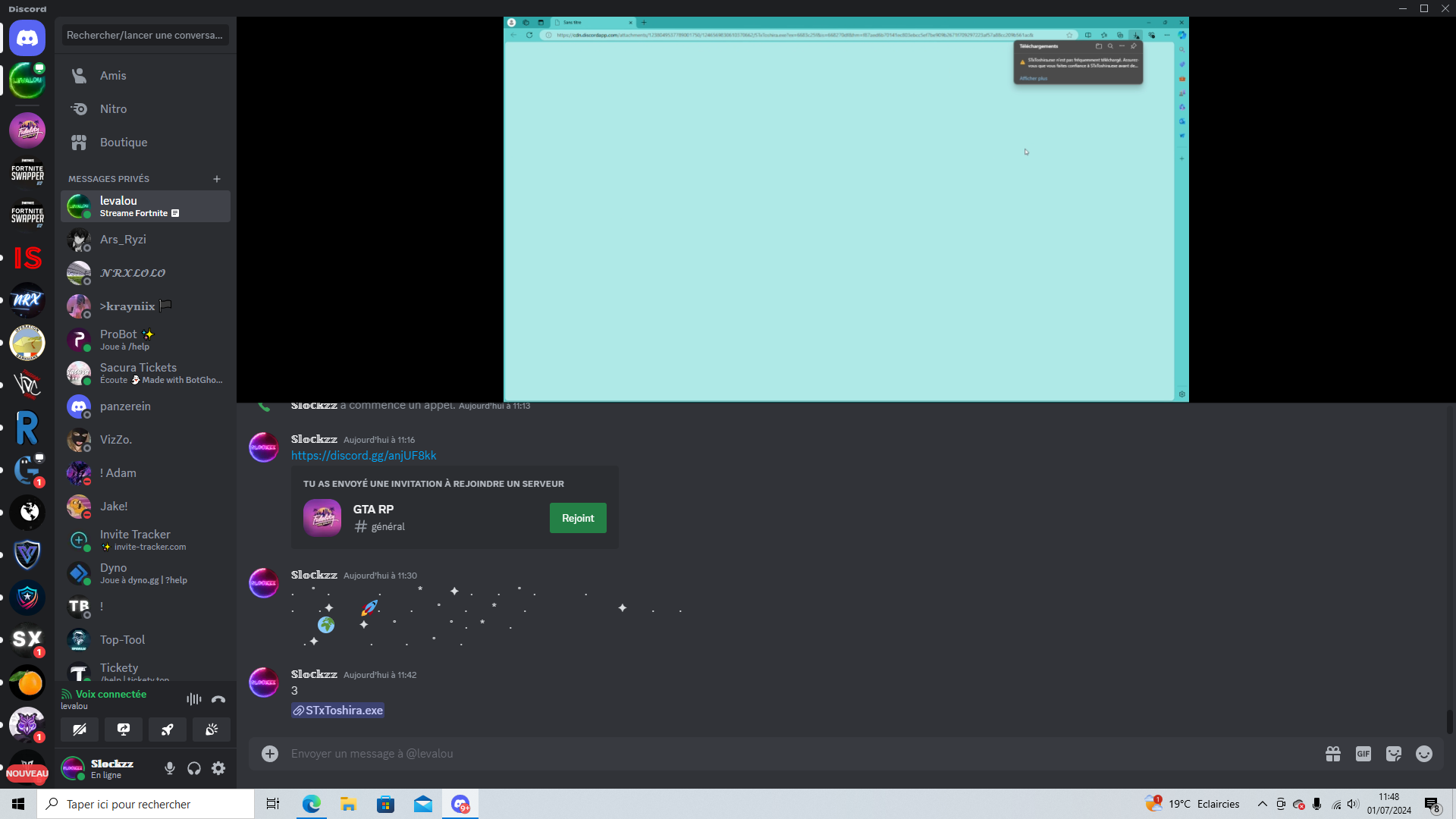Screen dimensions: 1456x819
Task: Open user settings gear
Action: 218,769
